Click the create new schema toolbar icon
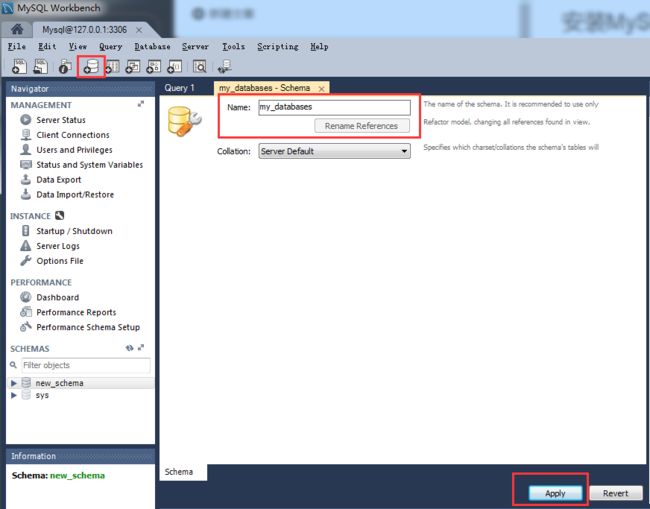The height and width of the screenshot is (509, 650). (x=91, y=66)
